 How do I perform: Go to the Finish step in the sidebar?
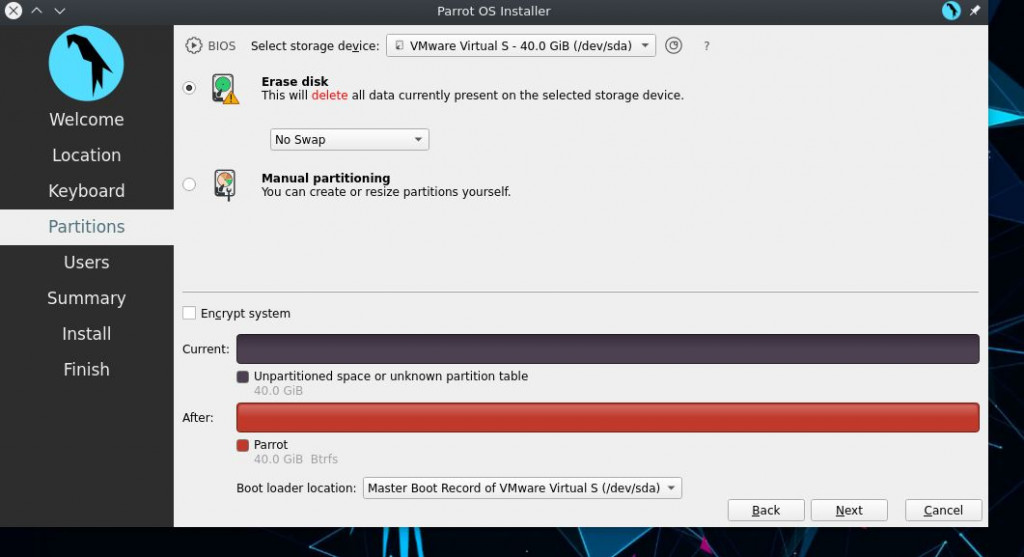[x=86, y=370]
